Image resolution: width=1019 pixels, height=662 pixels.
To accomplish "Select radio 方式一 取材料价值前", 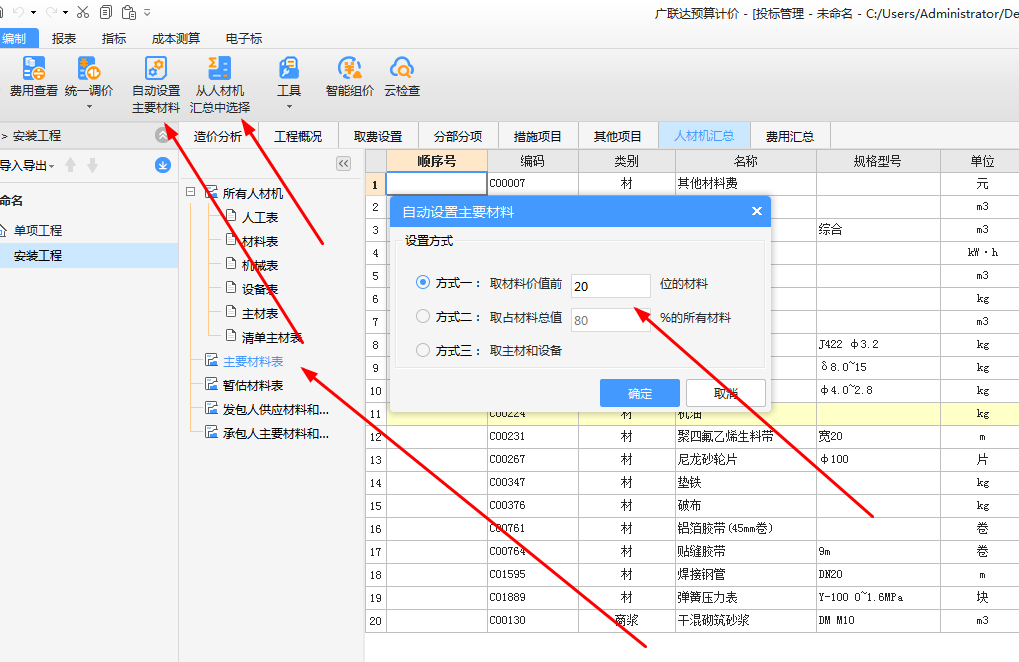I will click(423, 283).
